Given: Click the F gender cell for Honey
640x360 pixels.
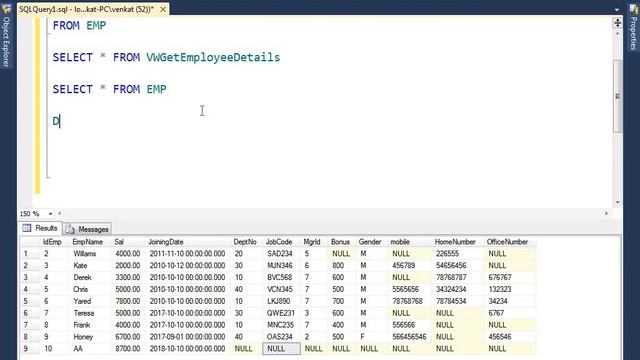Looking at the screenshot, I should [372, 337].
